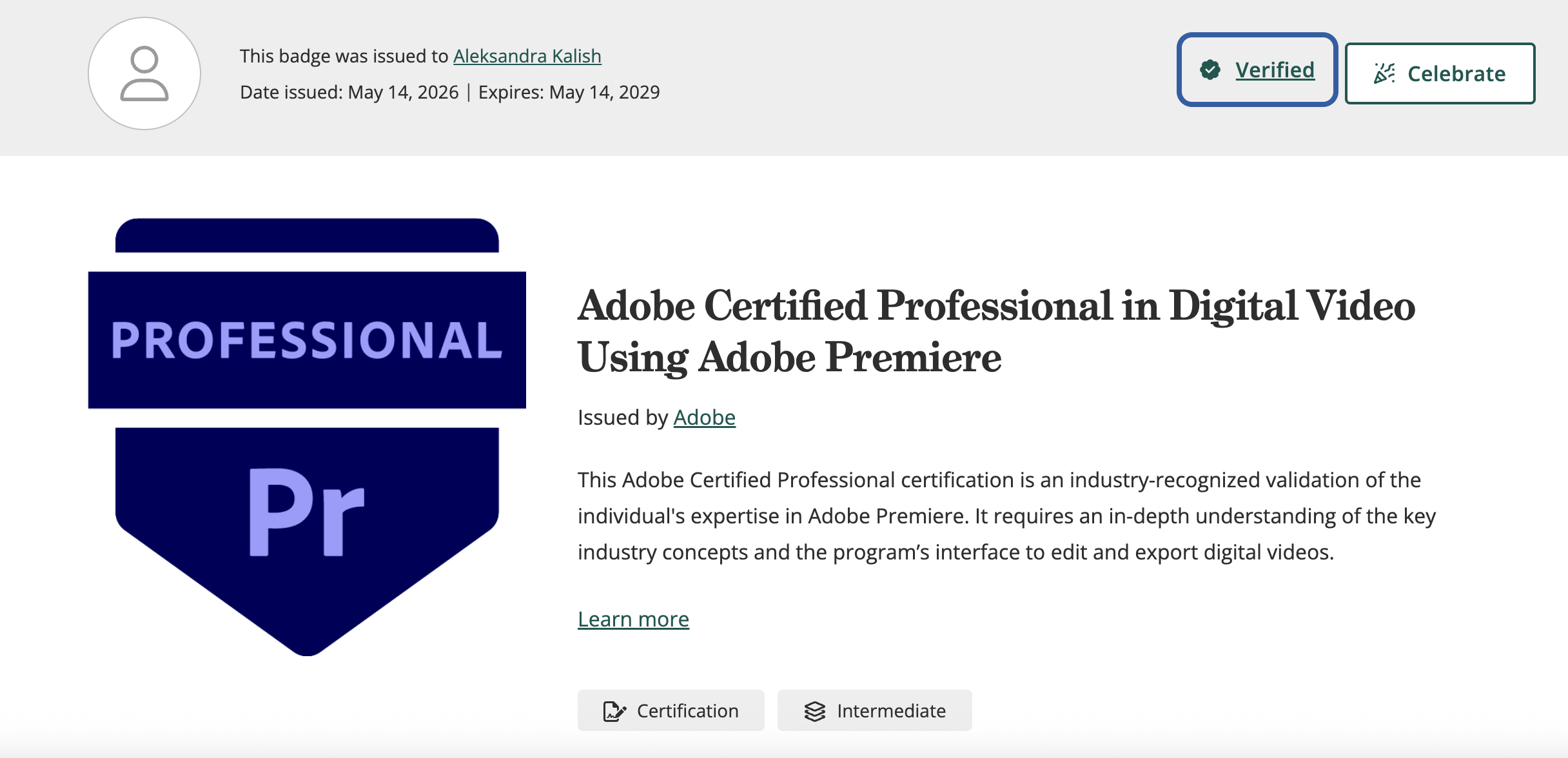Click the profile avatar placeholder icon
Screen dimensions: 1568x758
(x=144, y=73)
